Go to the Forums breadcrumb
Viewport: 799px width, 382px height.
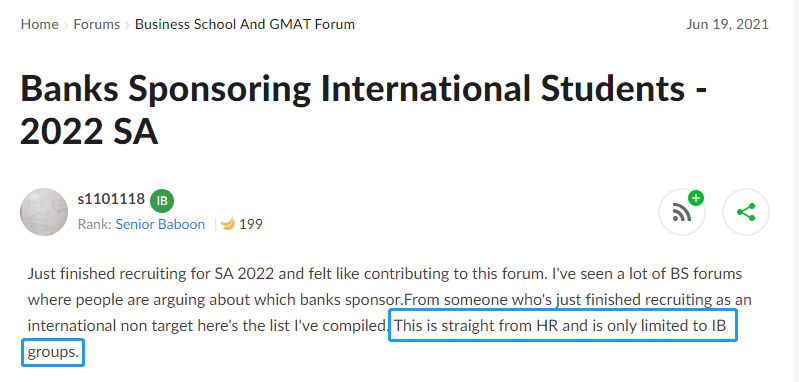(97, 24)
